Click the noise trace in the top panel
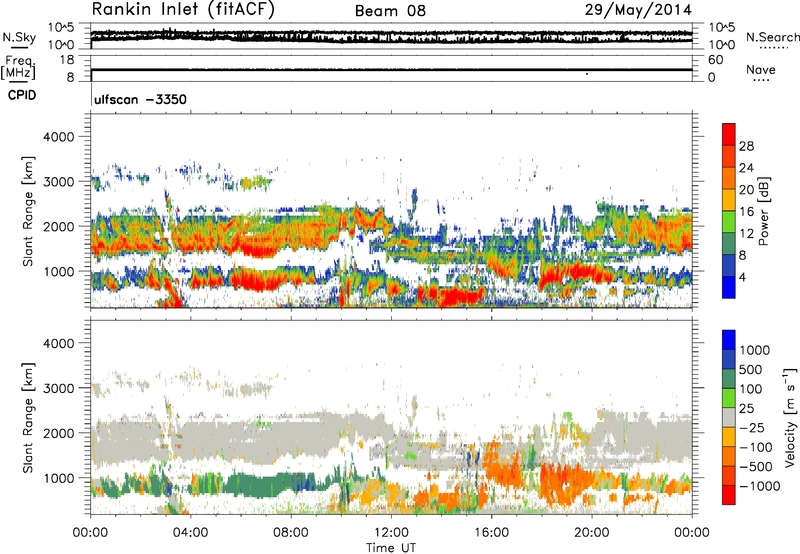Image resolution: width=800 pixels, height=554 pixels. (391, 36)
